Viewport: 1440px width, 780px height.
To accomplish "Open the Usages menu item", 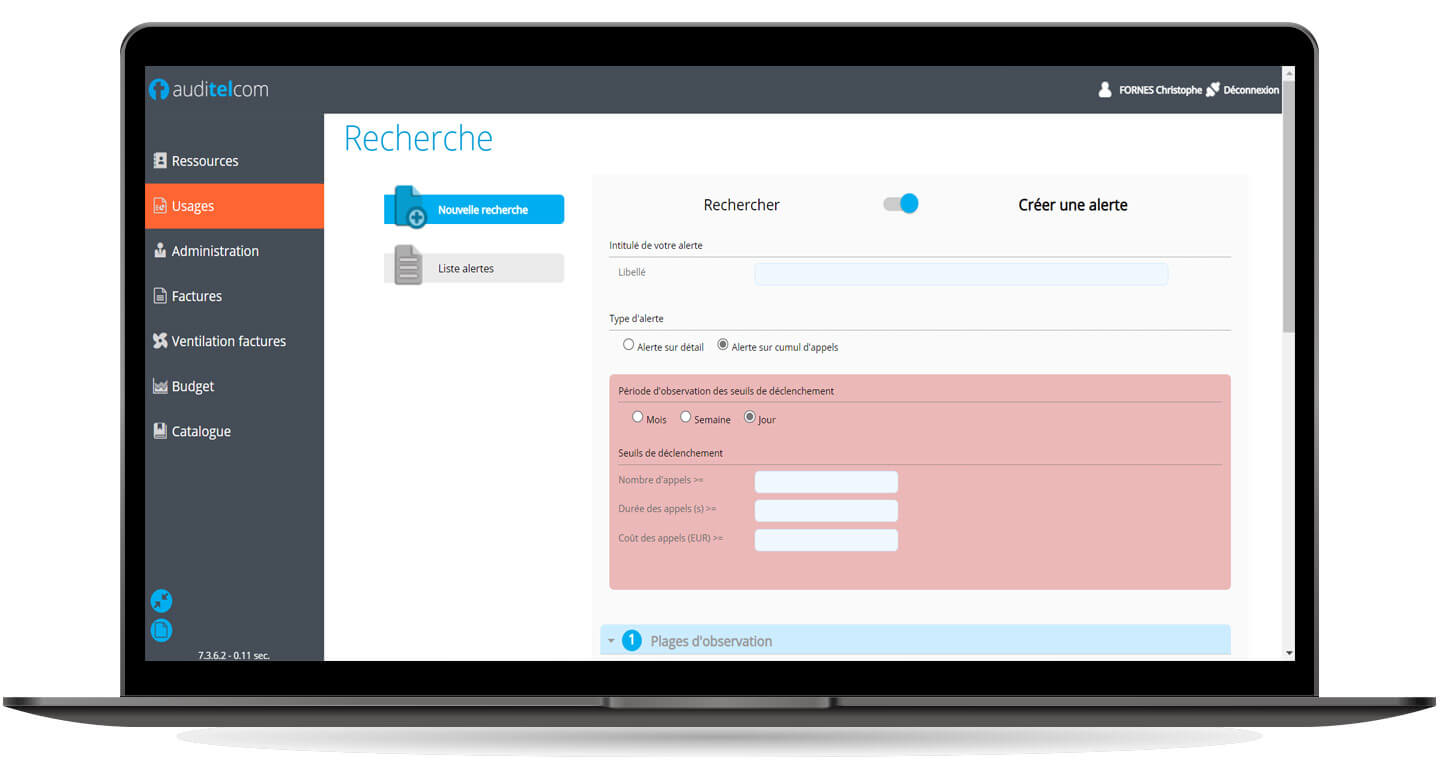I will click(193, 206).
